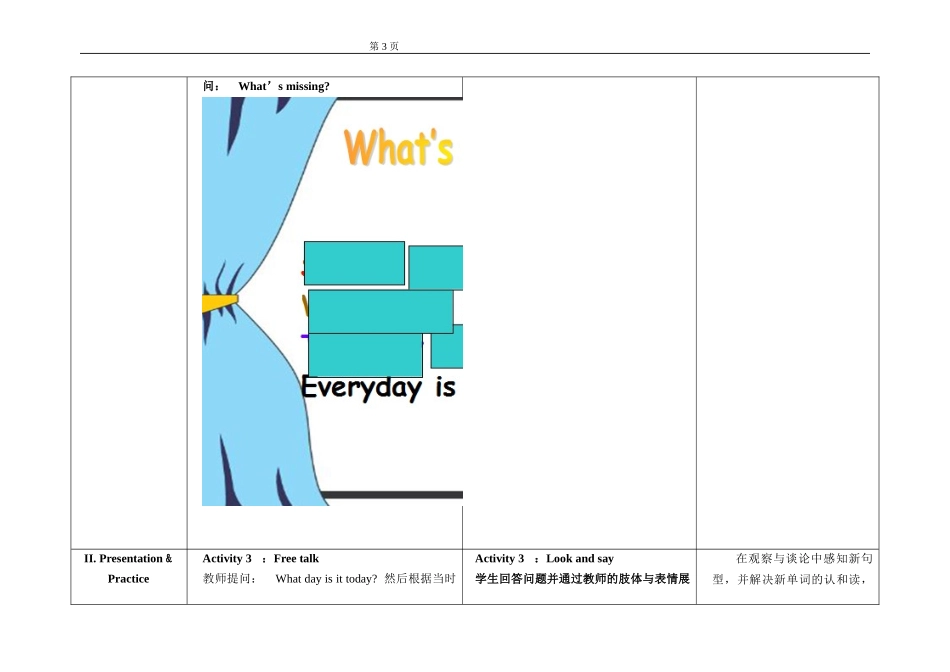This screenshot has width=950, height=672.
Task: Click the 'Activity 3: Look and say' heading
Action: click(544, 558)
